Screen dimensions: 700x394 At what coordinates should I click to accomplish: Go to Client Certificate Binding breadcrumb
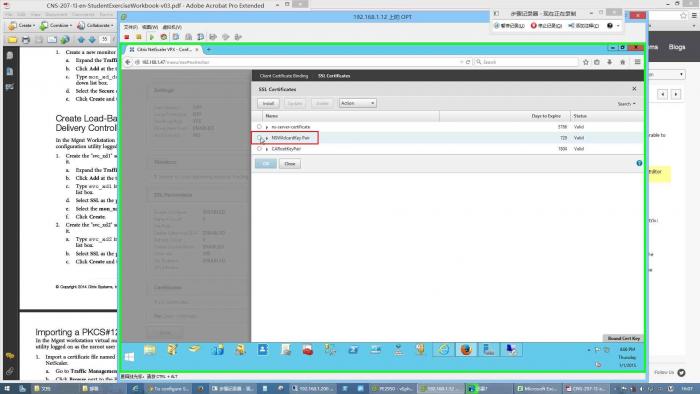pyautogui.click(x=284, y=76)
